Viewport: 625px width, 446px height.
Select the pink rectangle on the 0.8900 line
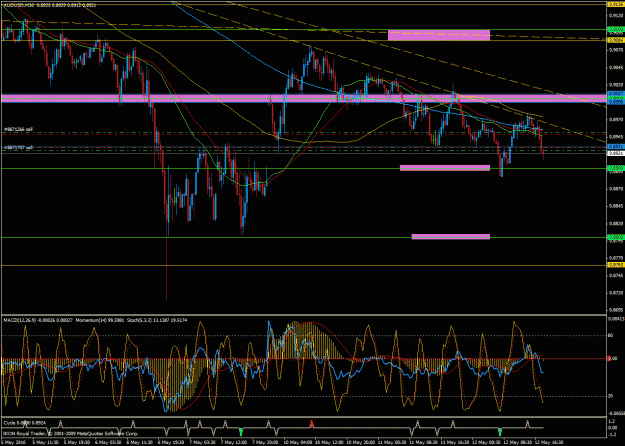click(x=445, y=168)
